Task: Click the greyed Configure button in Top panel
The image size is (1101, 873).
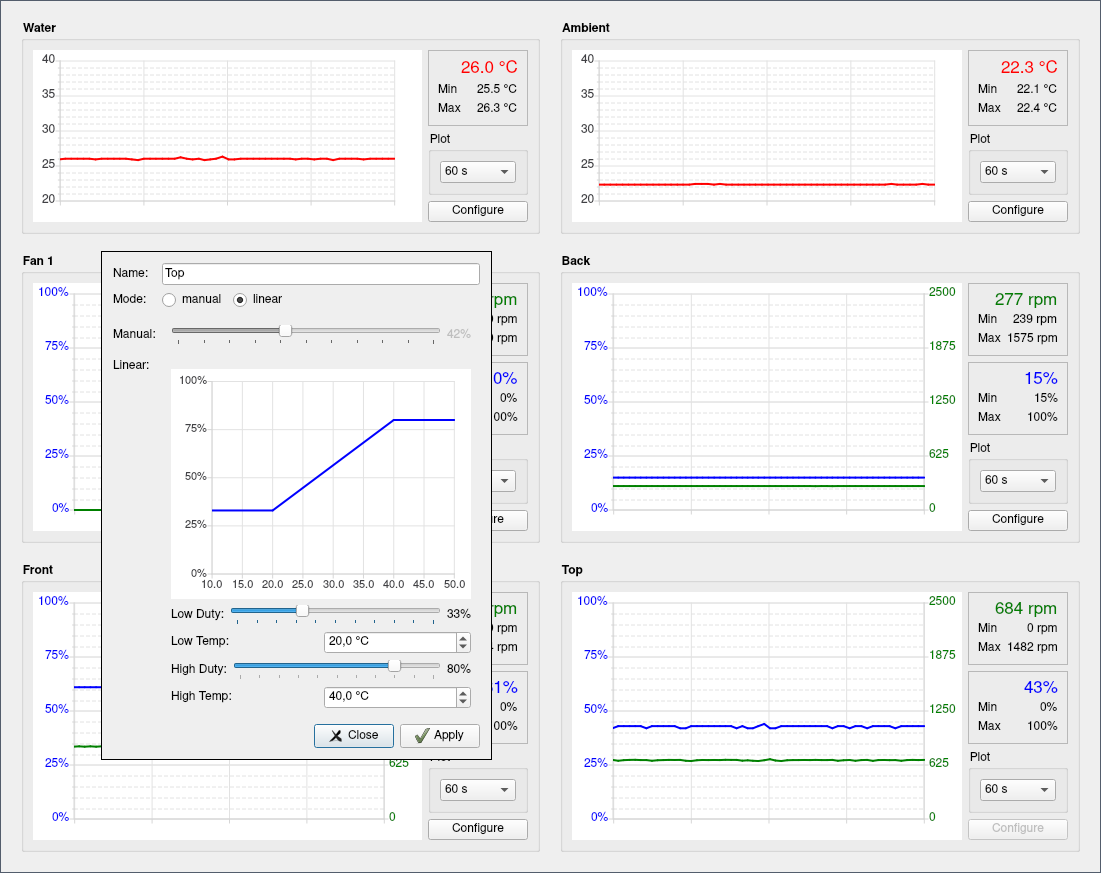Action: [1017, 829]
